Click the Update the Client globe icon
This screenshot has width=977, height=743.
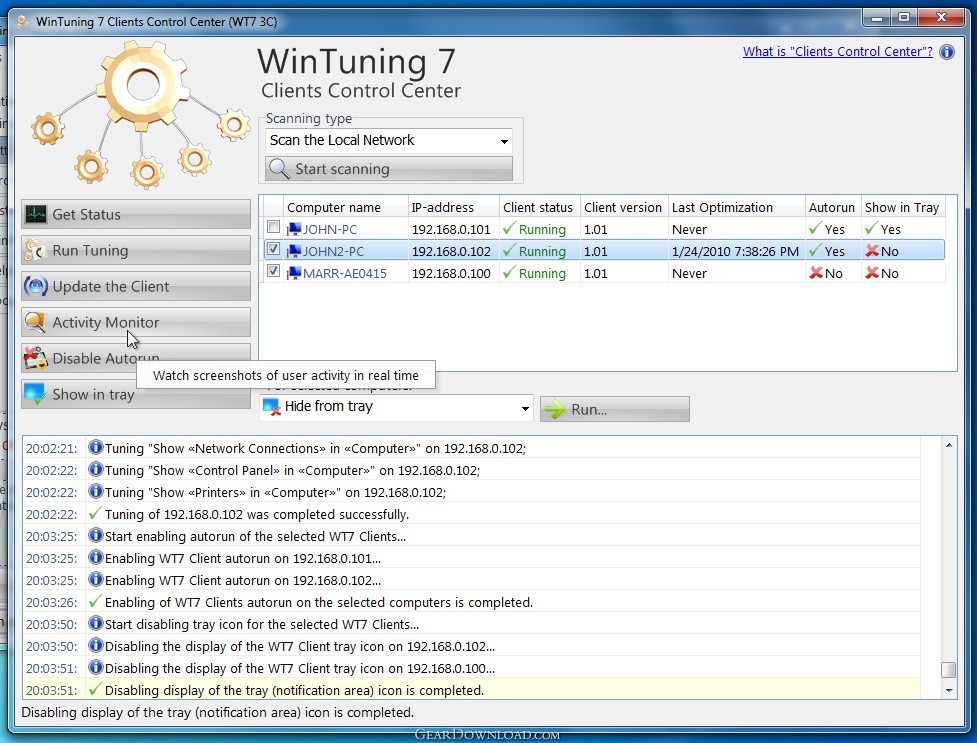coord(36,287)
